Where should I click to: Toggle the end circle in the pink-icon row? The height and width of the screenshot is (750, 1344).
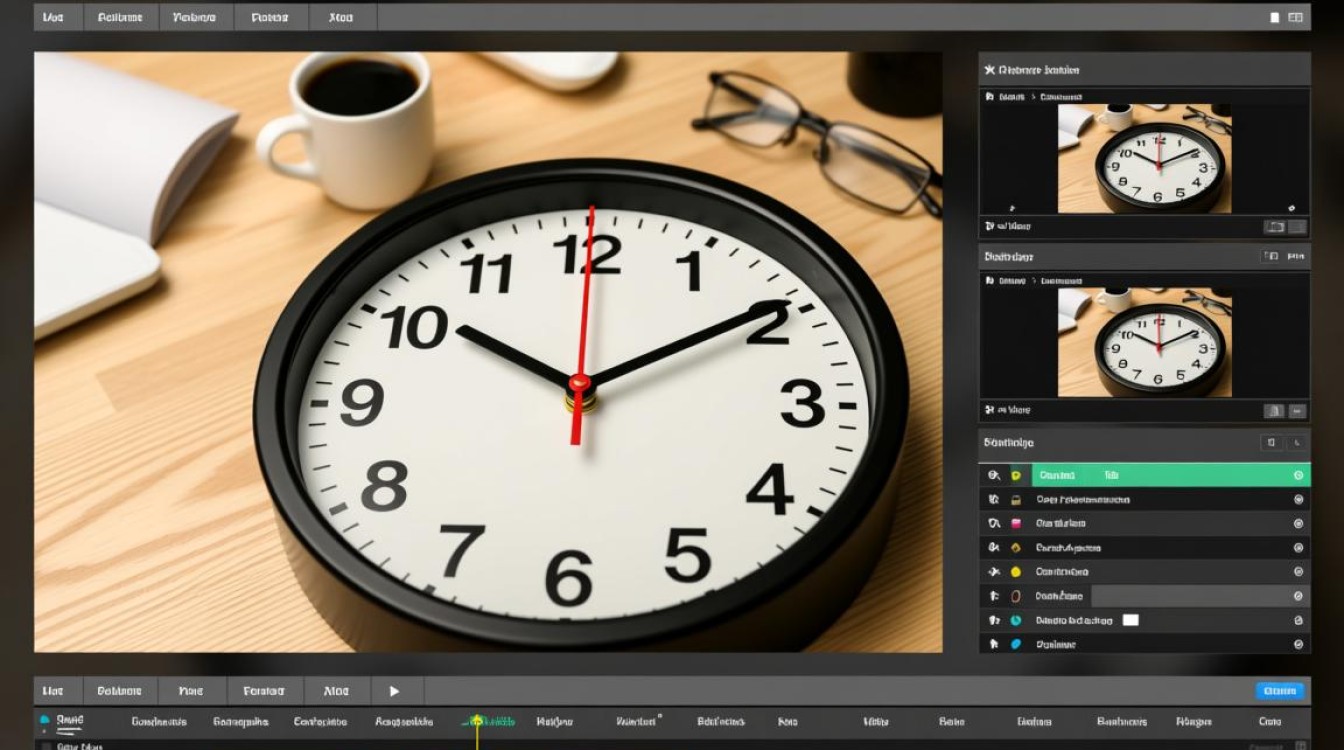tap(1298, 524)
